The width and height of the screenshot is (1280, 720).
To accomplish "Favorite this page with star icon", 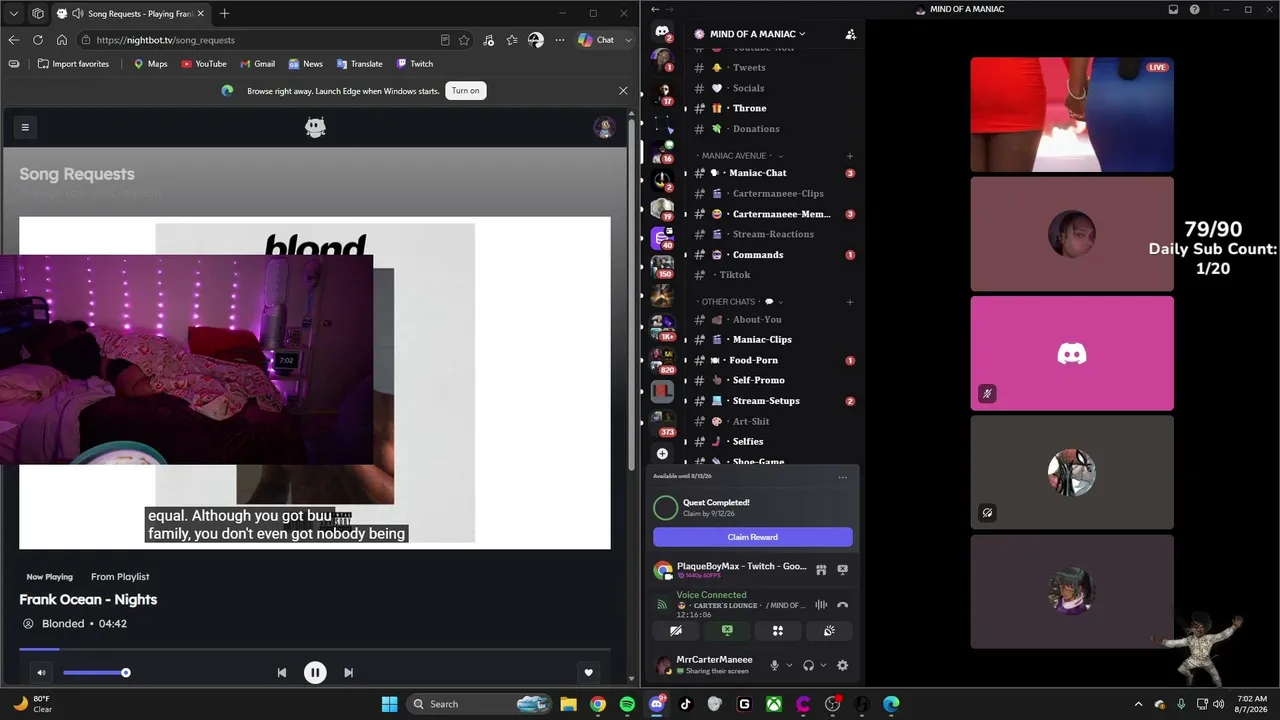I will [464, 40].
